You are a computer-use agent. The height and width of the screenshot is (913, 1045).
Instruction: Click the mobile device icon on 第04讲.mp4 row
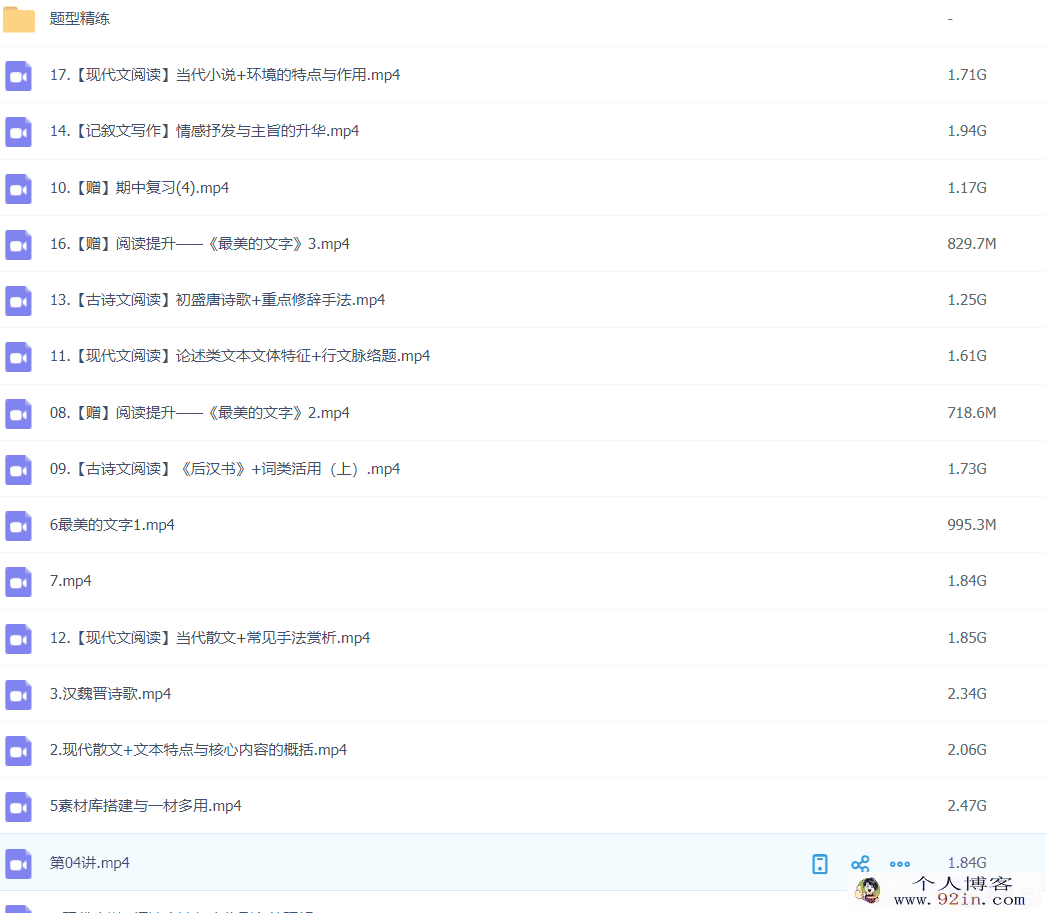[820, 864]
